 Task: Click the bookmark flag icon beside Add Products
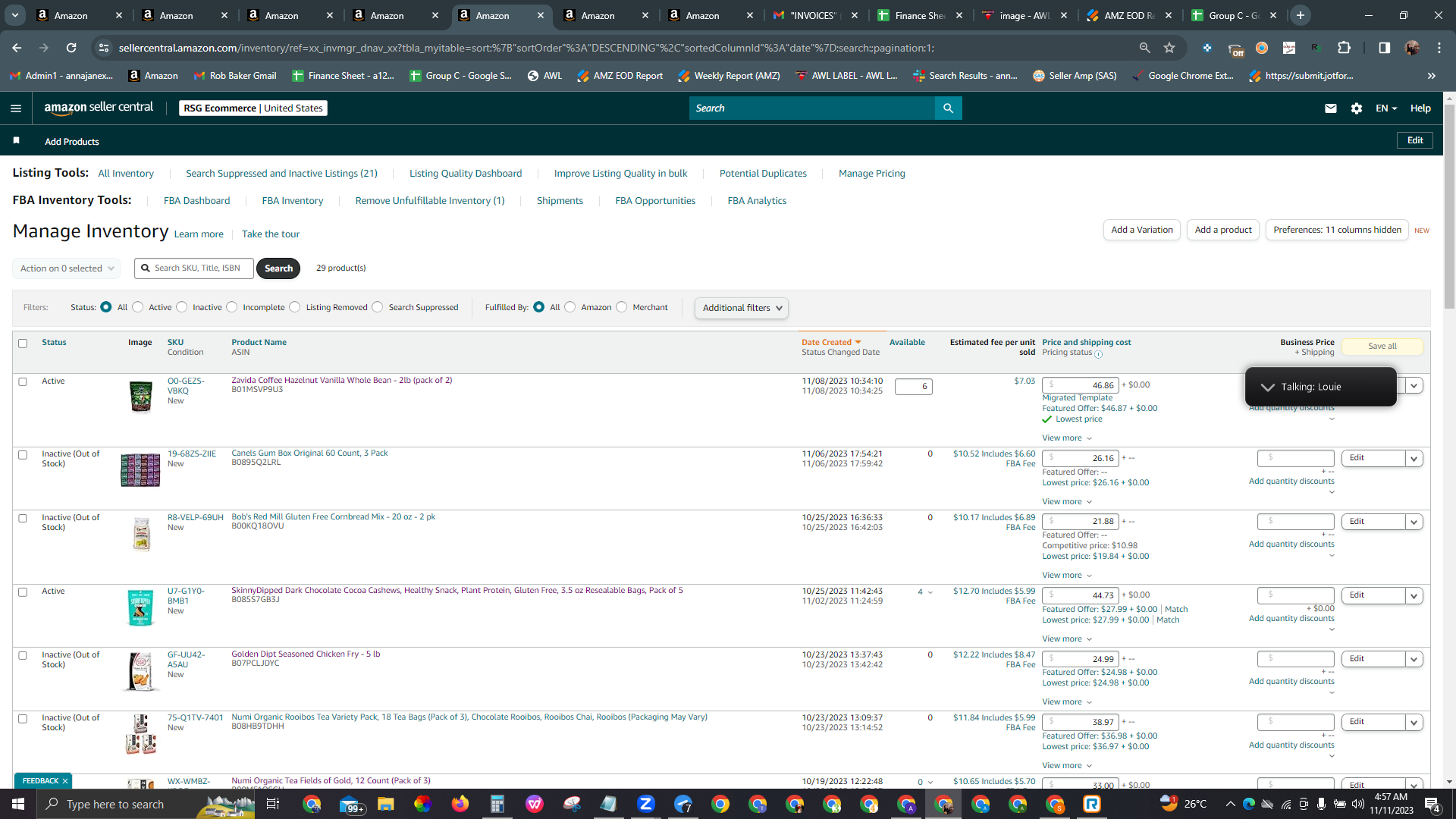coord(17,141)
